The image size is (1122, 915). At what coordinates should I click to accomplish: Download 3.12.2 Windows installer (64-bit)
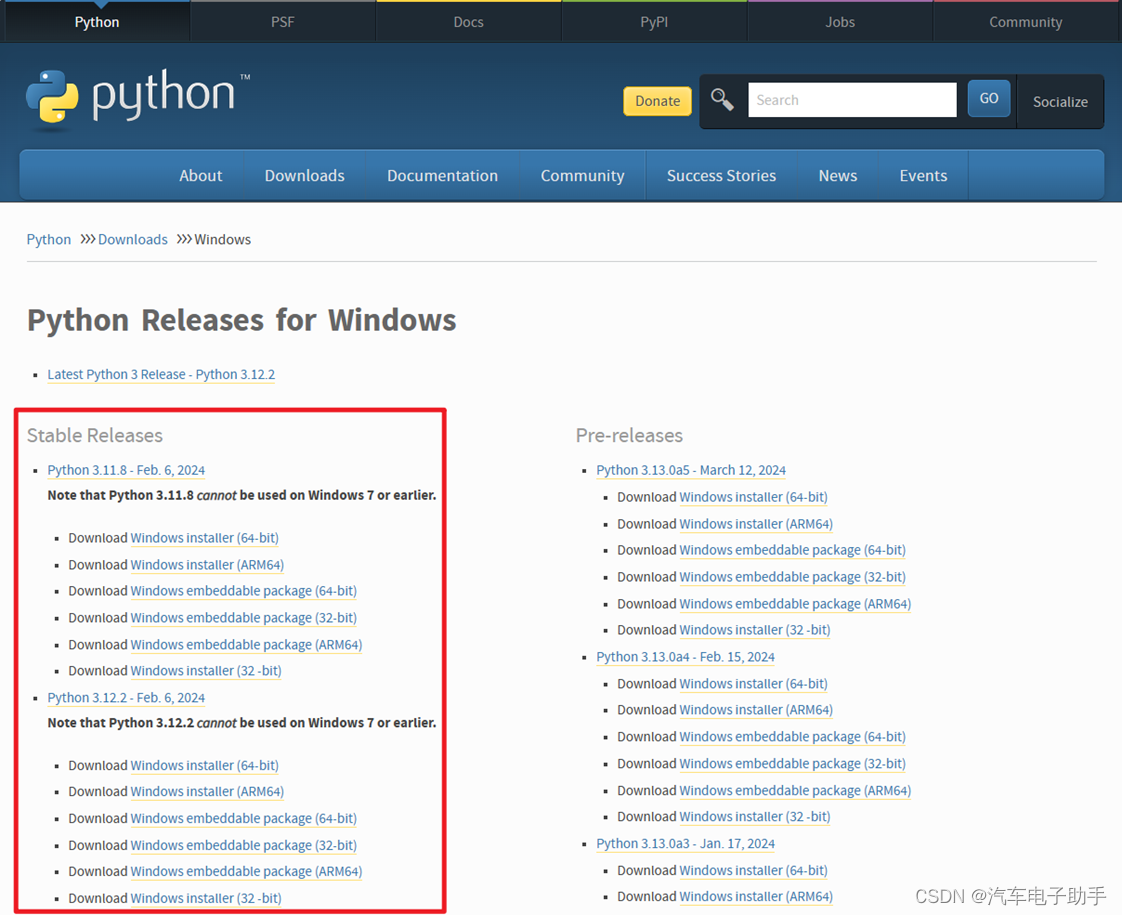click(205, 765)
